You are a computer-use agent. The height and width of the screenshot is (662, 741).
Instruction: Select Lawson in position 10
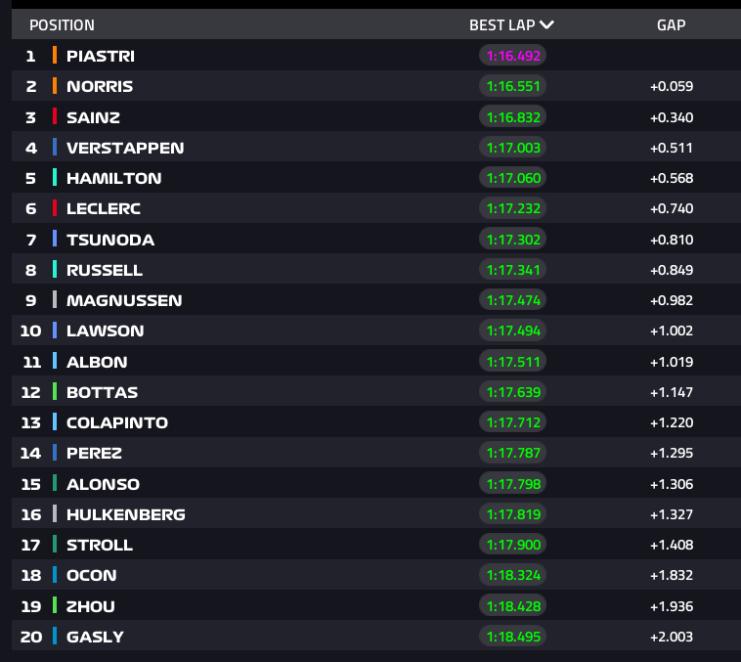(x=105, y=331)
